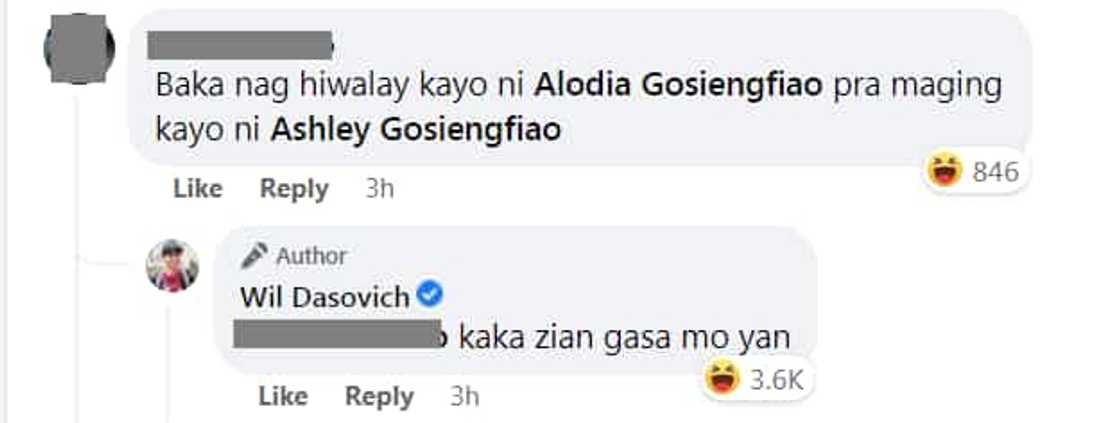This screenshot has width=1120, height=423.
Task: Open the blurred commenter name on top comment
Action: click(241, 45)
